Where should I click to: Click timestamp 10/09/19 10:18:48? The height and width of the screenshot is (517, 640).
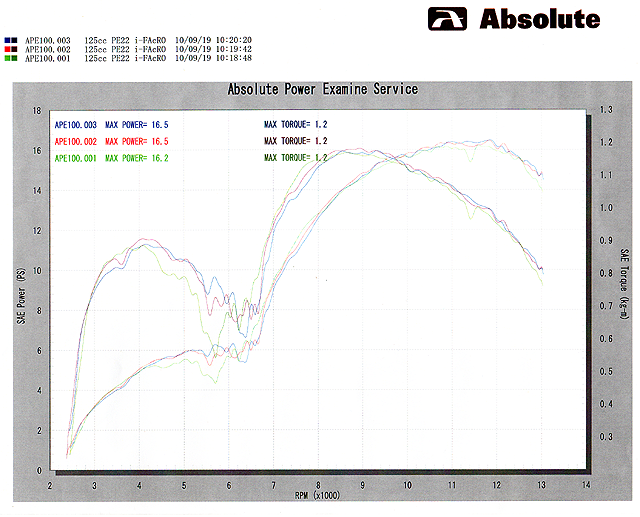(x=213, y=58)
